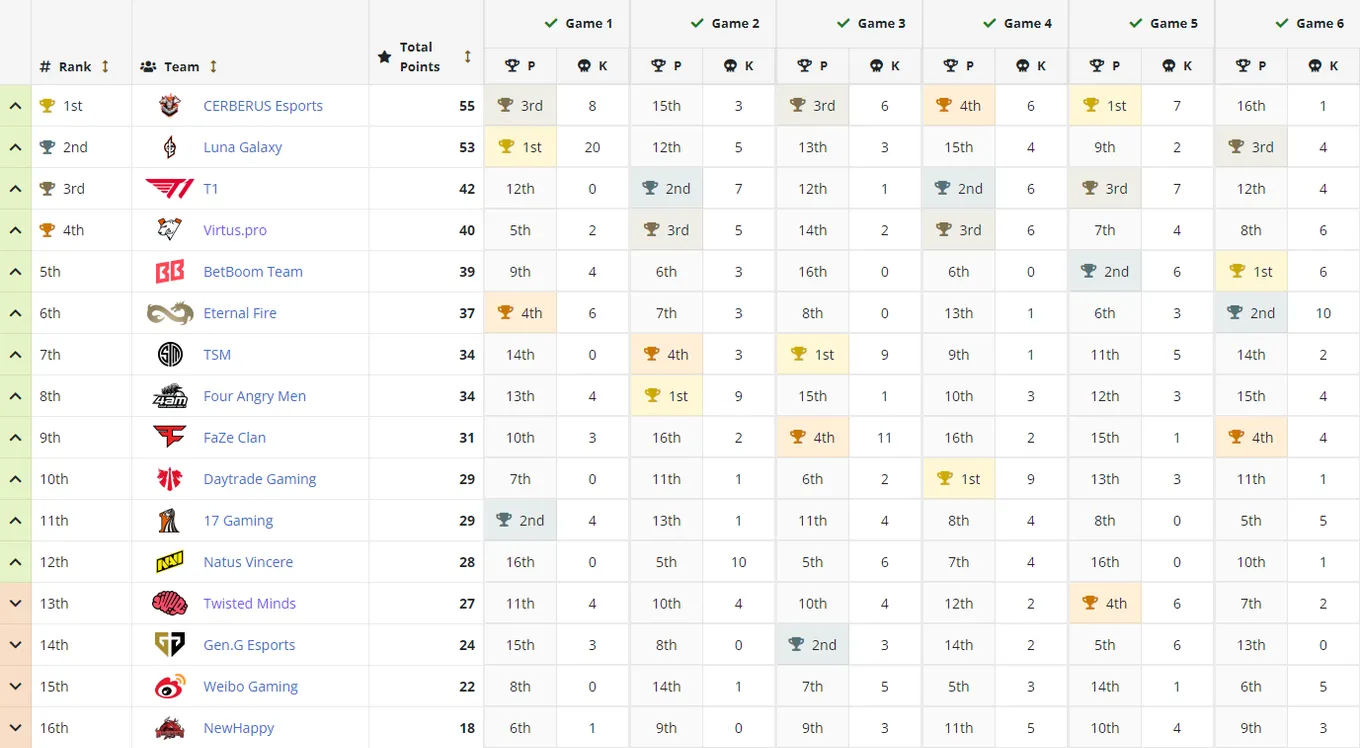
Task: Click the star icon beside Total Points
Action: pyautogui.click(x=384, y=57)
